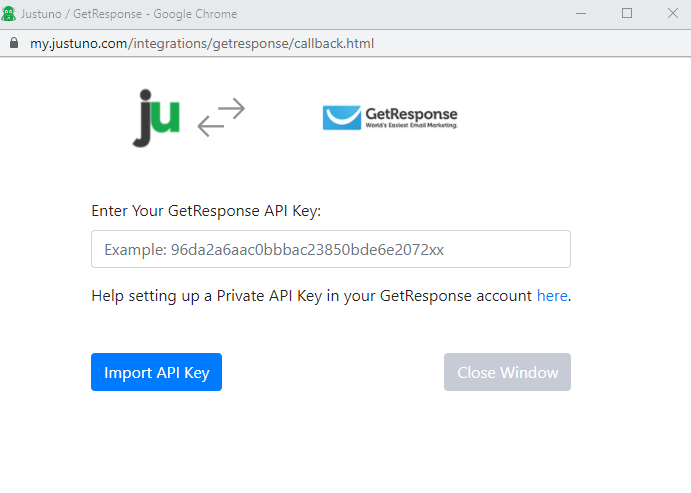This screenshot has width=691, height=493.
Task: Click the Import API Key button
Action: click(x=156, y=372)
